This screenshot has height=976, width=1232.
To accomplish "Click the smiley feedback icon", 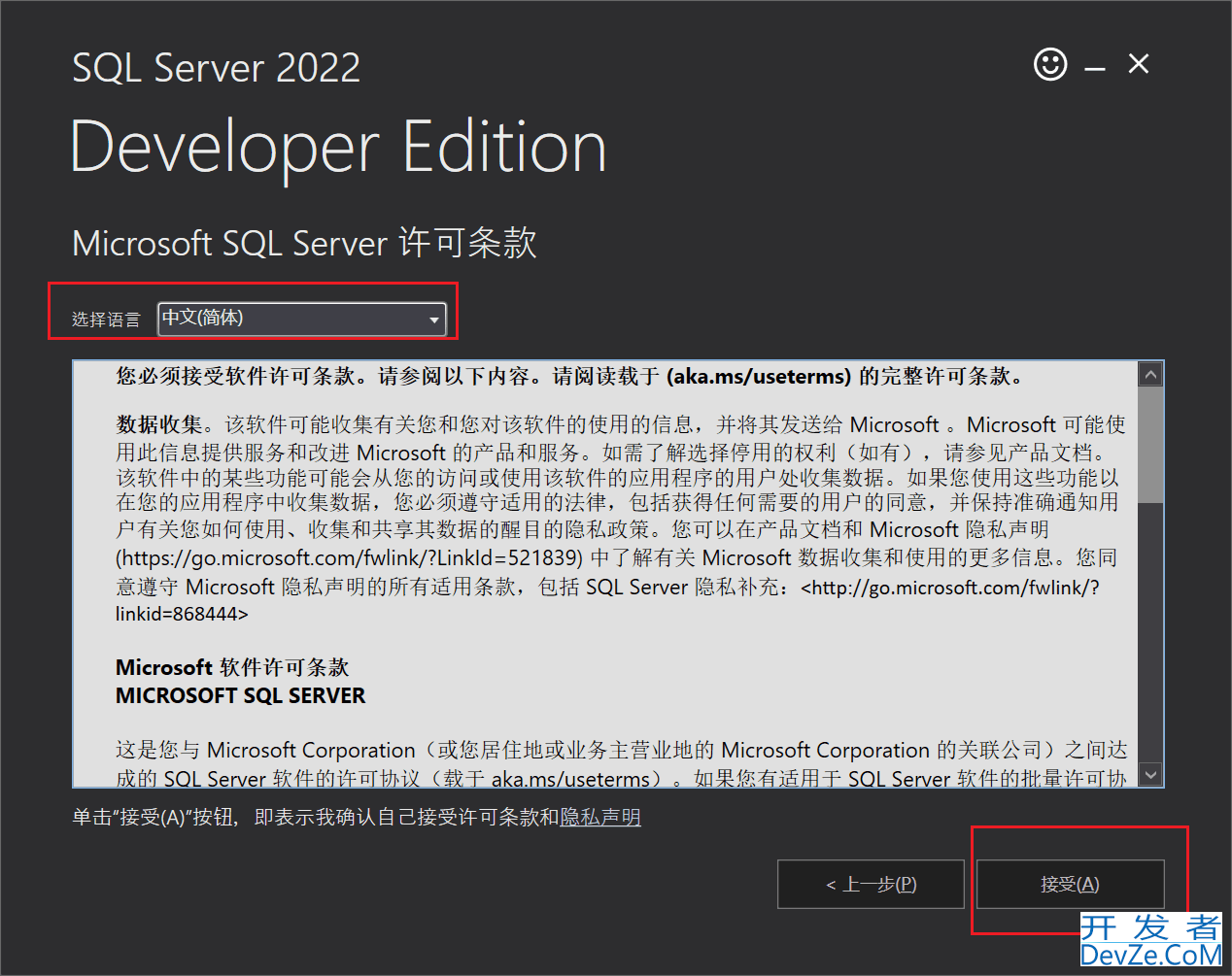I will click(x=1050, y=65).
